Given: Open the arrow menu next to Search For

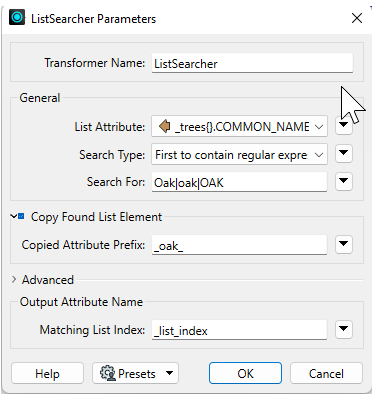Looking at the screenshot, I should (x=344, y=181).
